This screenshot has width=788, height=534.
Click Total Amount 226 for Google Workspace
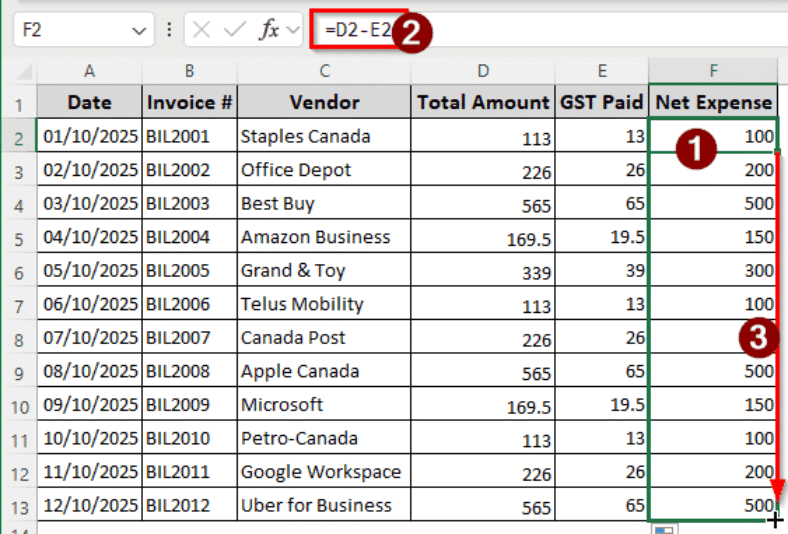(483, 472)
